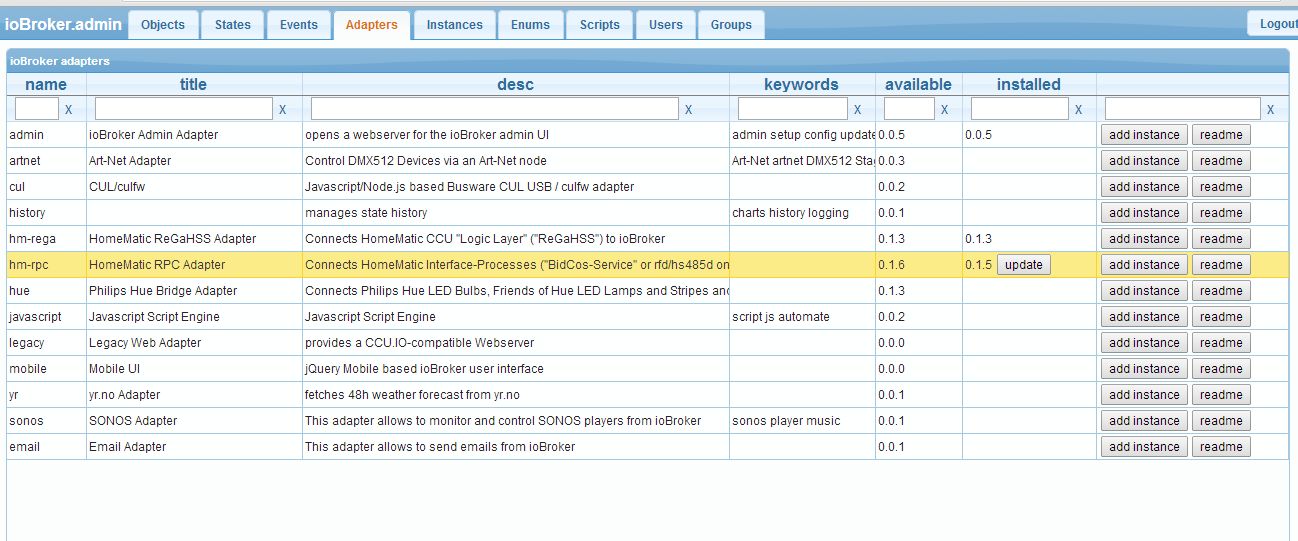Focus the title filter input

(x=184, y=109)
